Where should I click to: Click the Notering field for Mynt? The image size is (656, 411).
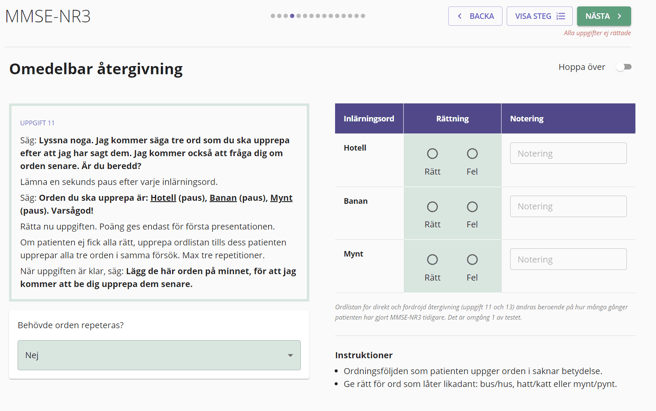pyautogui.click(x=568, y=259)
